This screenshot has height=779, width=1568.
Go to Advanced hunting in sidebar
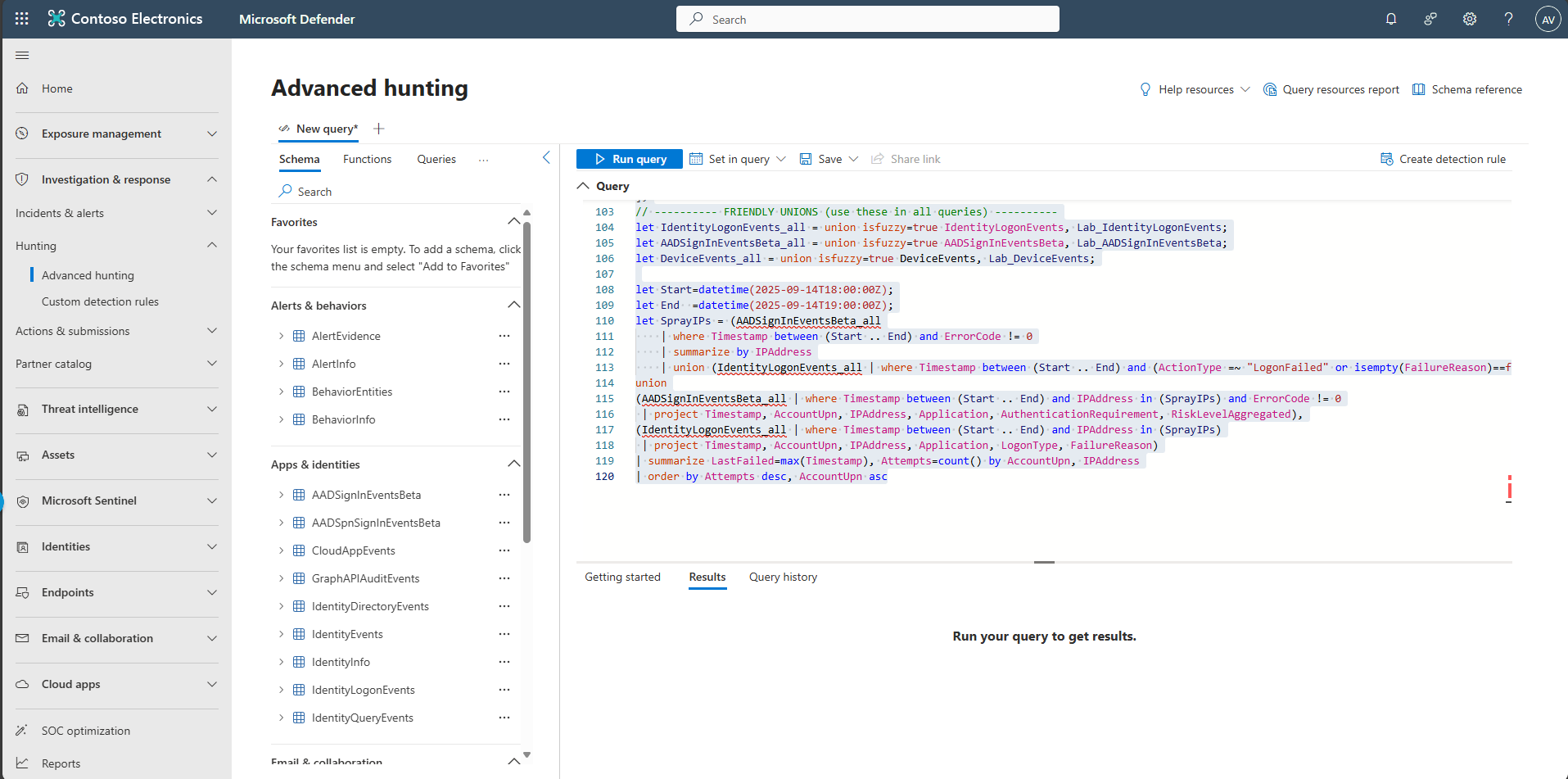(x=88, y=275)
